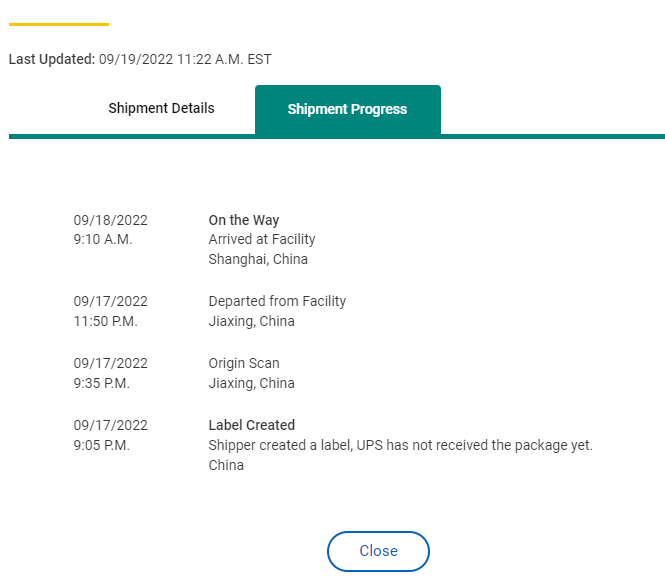Click the 9:05 P.M. time entry
The image size is (665, 586).
[102, 446]
